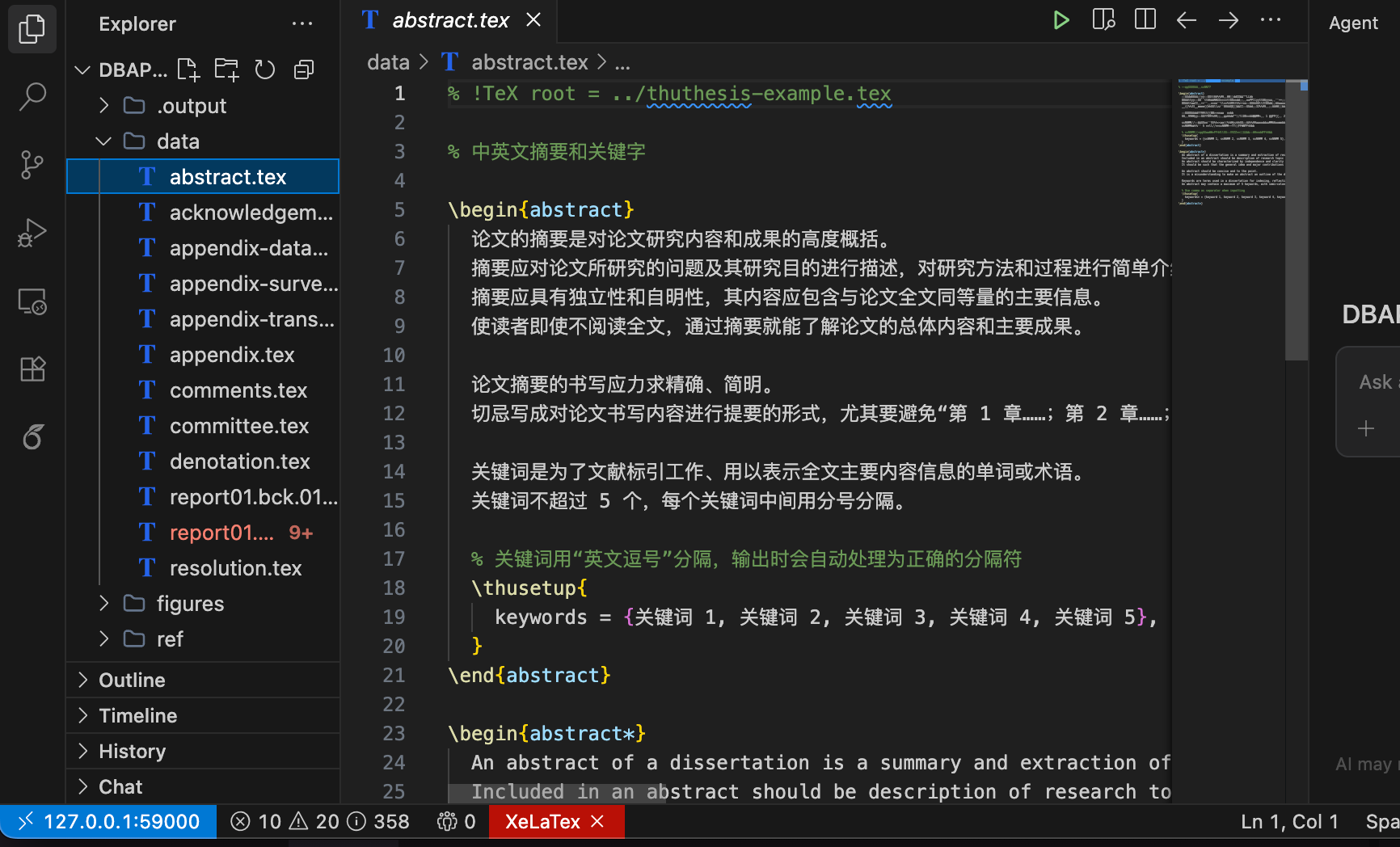Split the editor to the right
1400x847 pixels.
point(1145,20)
